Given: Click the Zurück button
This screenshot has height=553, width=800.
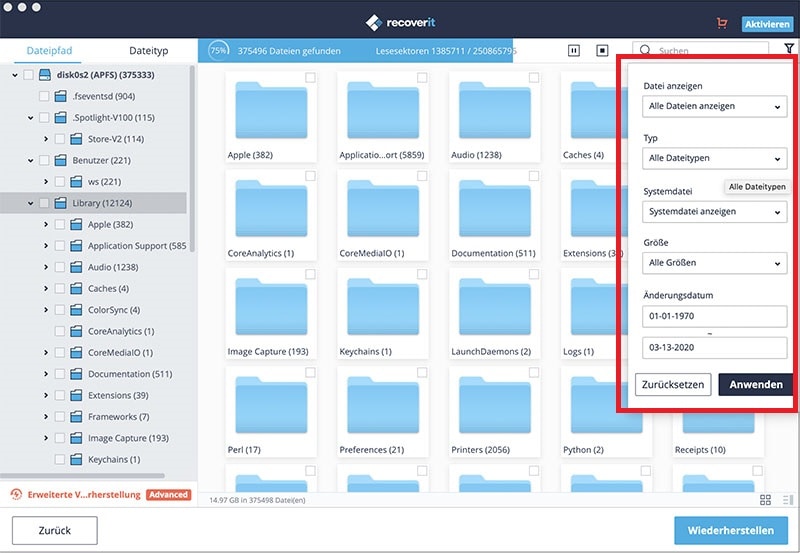Looking at the screenshot, I should point(55,531).
